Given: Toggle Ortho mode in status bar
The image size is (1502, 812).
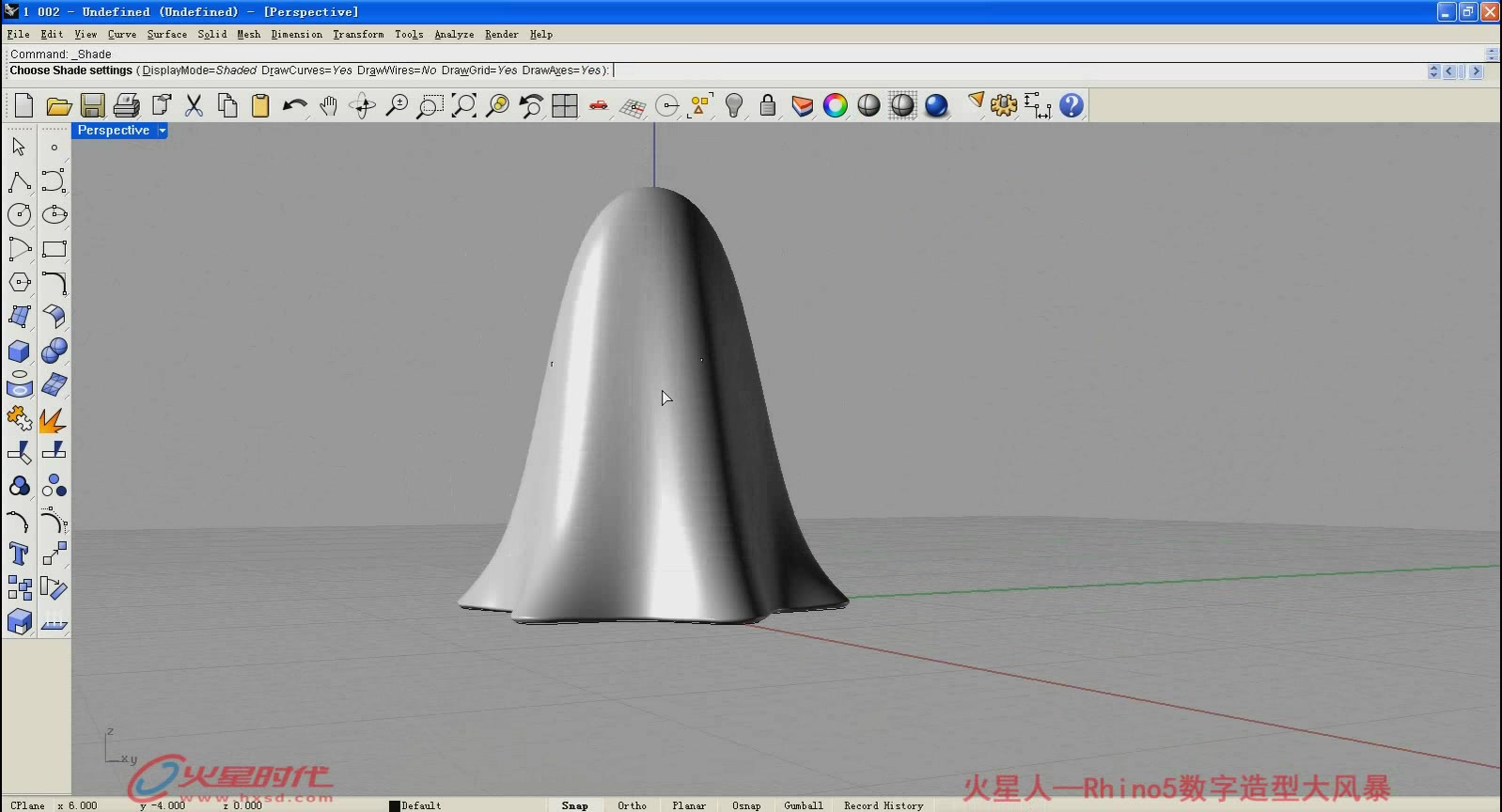Looking at the screenshot, I should point(632,805).
